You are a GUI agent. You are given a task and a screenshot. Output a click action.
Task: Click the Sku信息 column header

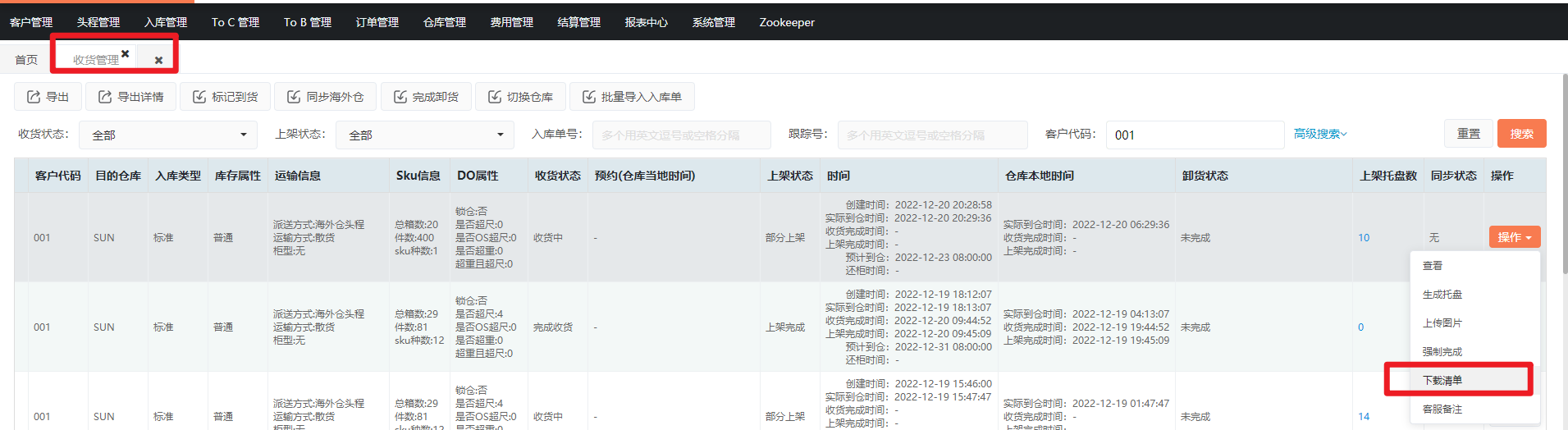[418, 176]
